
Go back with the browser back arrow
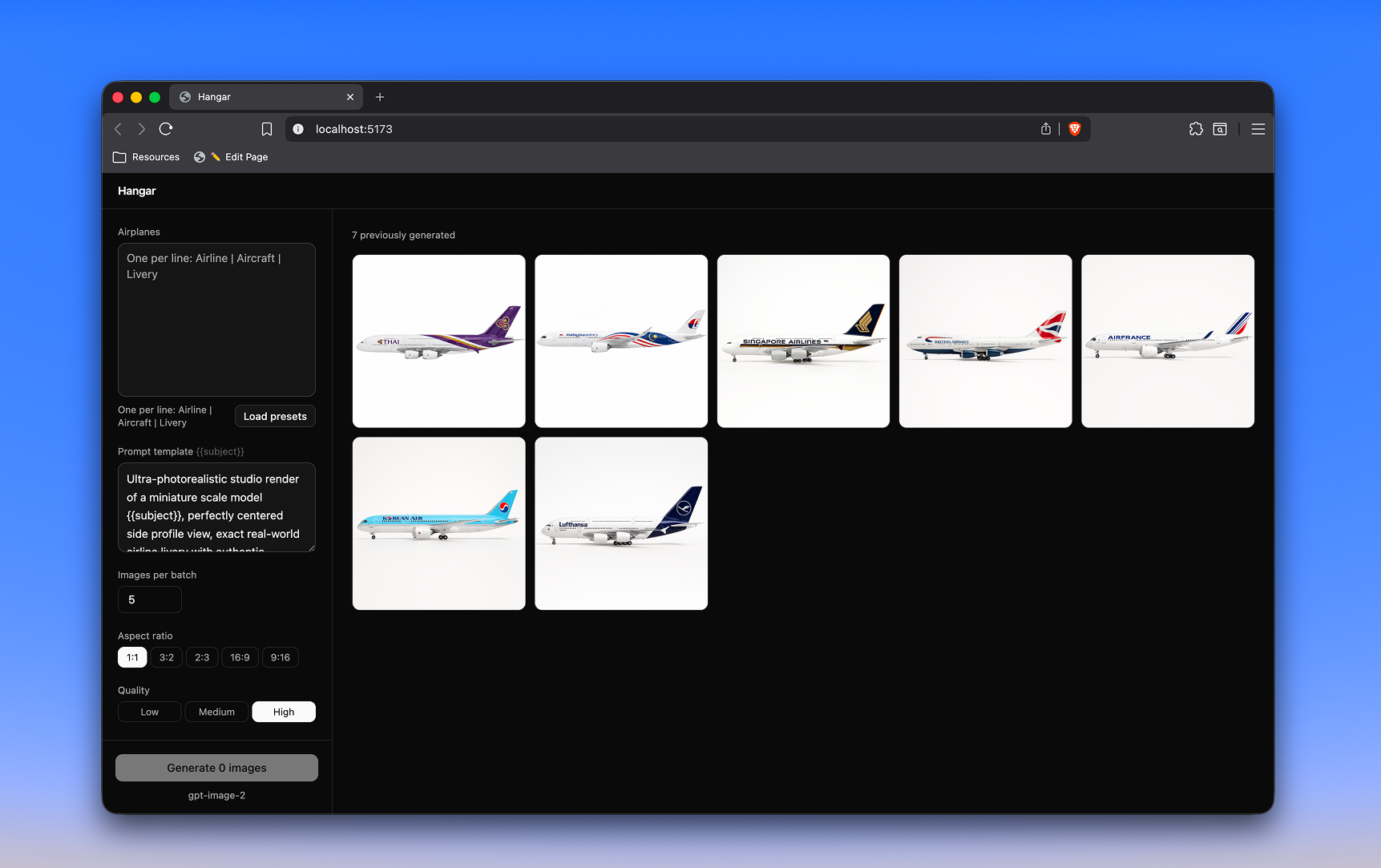coord(119,129)
